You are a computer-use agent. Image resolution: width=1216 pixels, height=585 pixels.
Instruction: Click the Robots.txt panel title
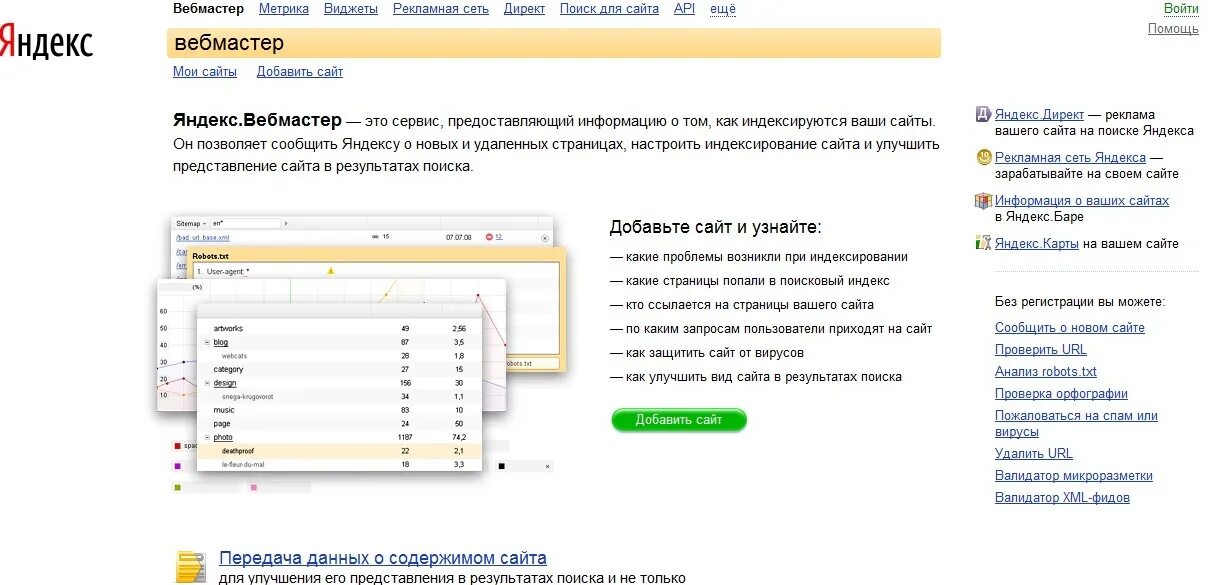click(x=211, y=256)
